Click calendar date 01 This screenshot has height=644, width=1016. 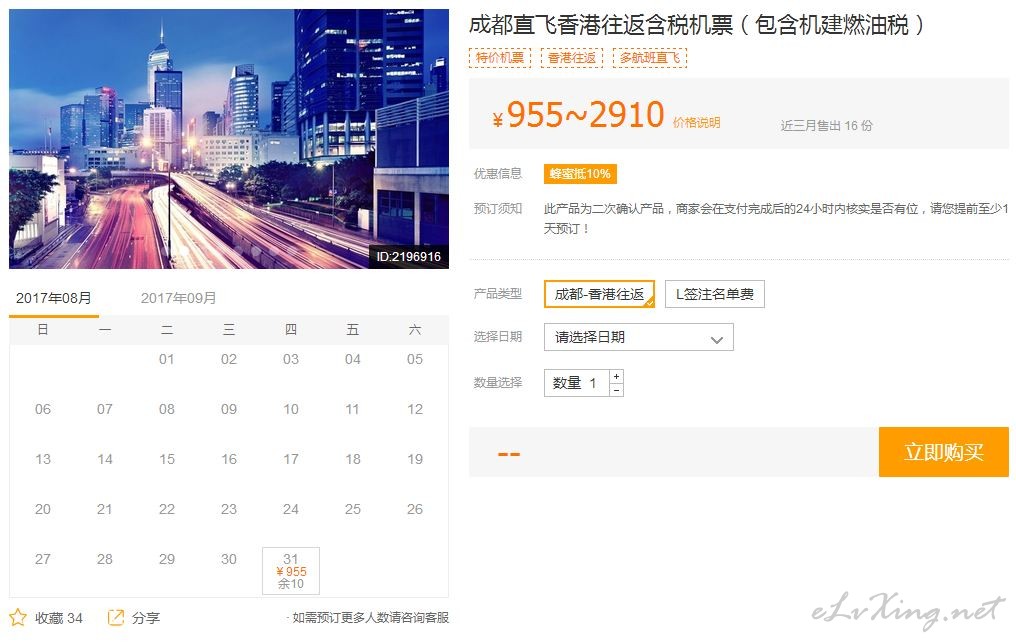pyautogui.click(x=167, y=359)
